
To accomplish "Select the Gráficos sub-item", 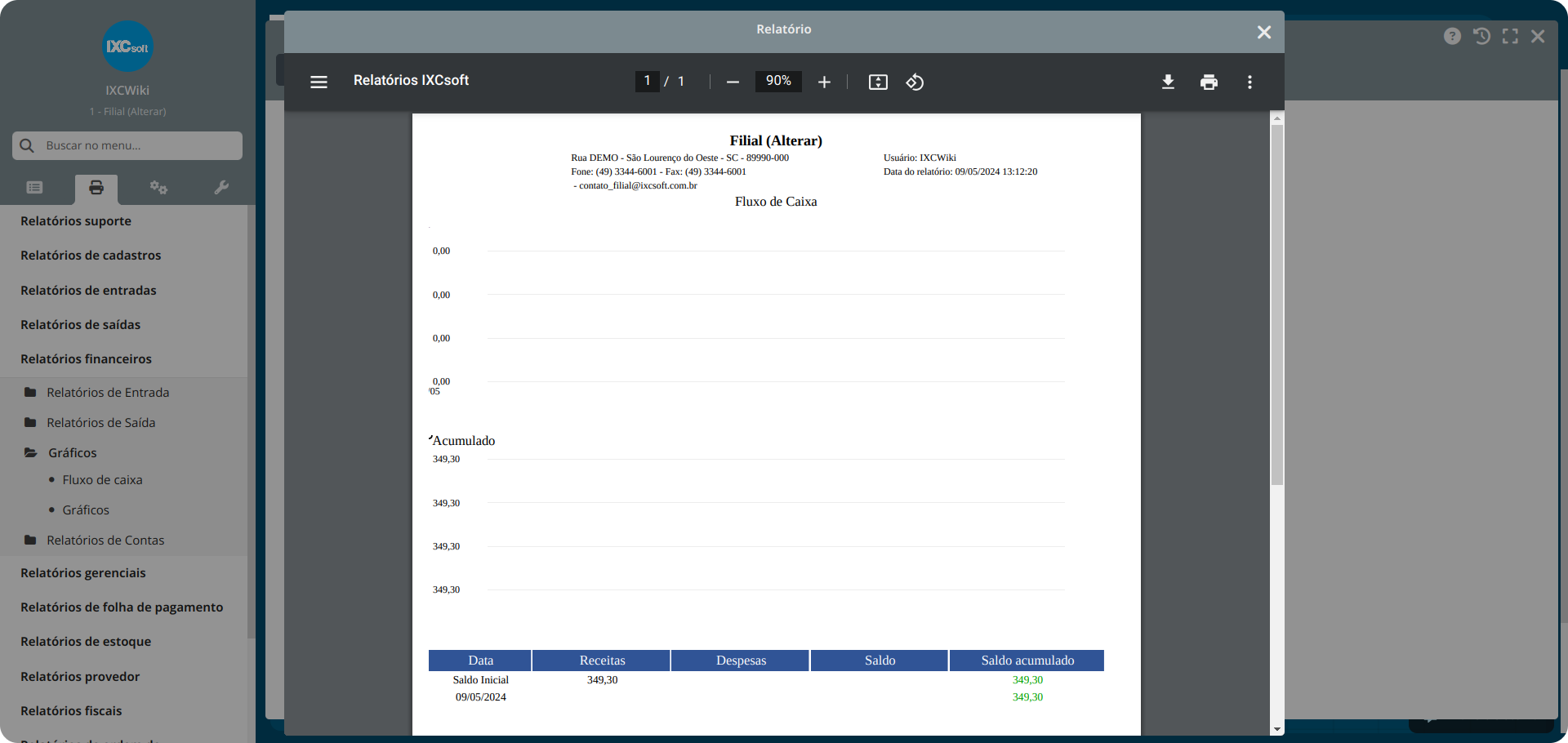I will (86, 510).
